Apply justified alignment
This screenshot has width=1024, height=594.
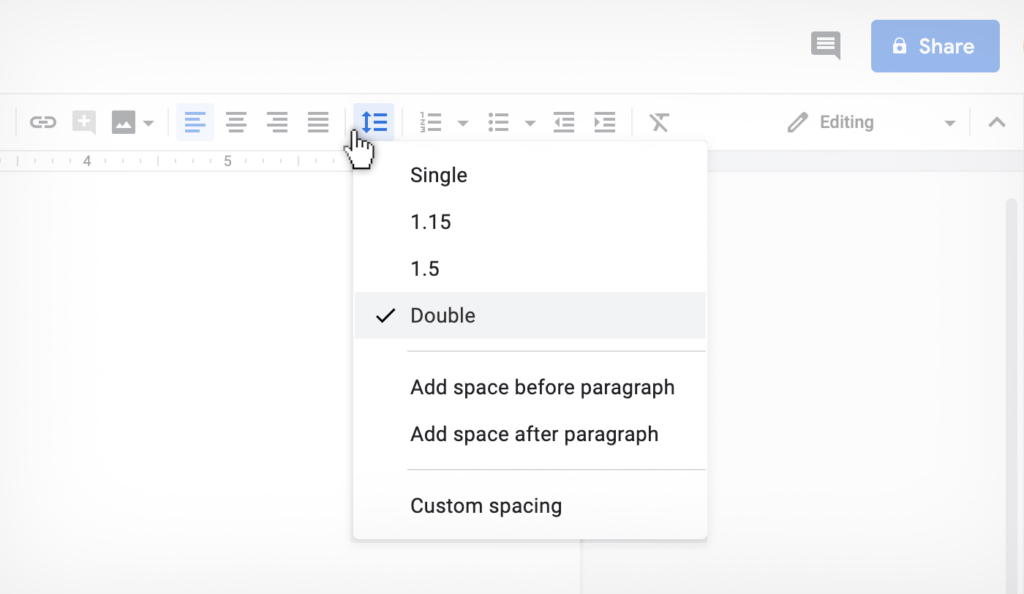tap(318, 121)
